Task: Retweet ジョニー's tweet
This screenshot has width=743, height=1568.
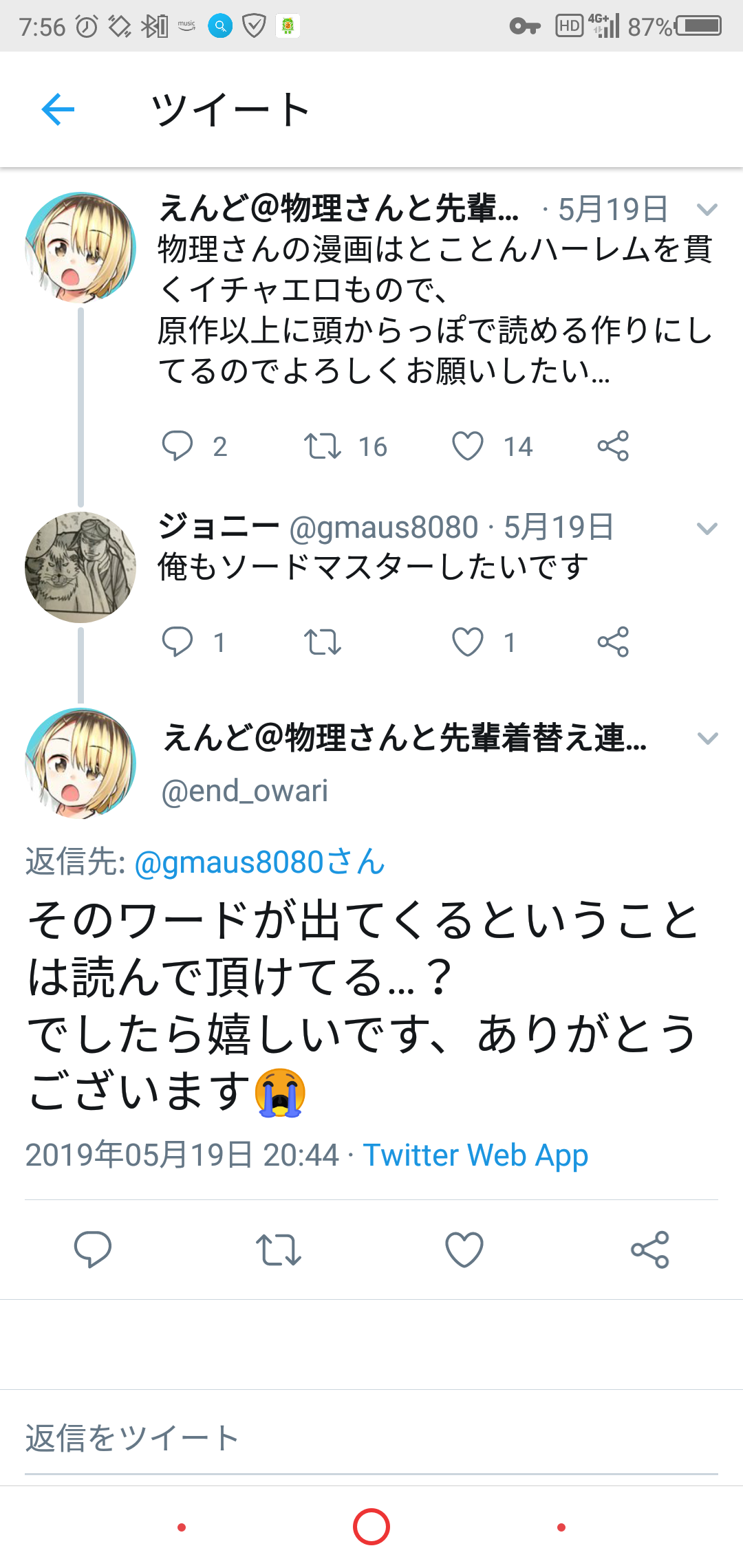Action: (x=323, y=642)
